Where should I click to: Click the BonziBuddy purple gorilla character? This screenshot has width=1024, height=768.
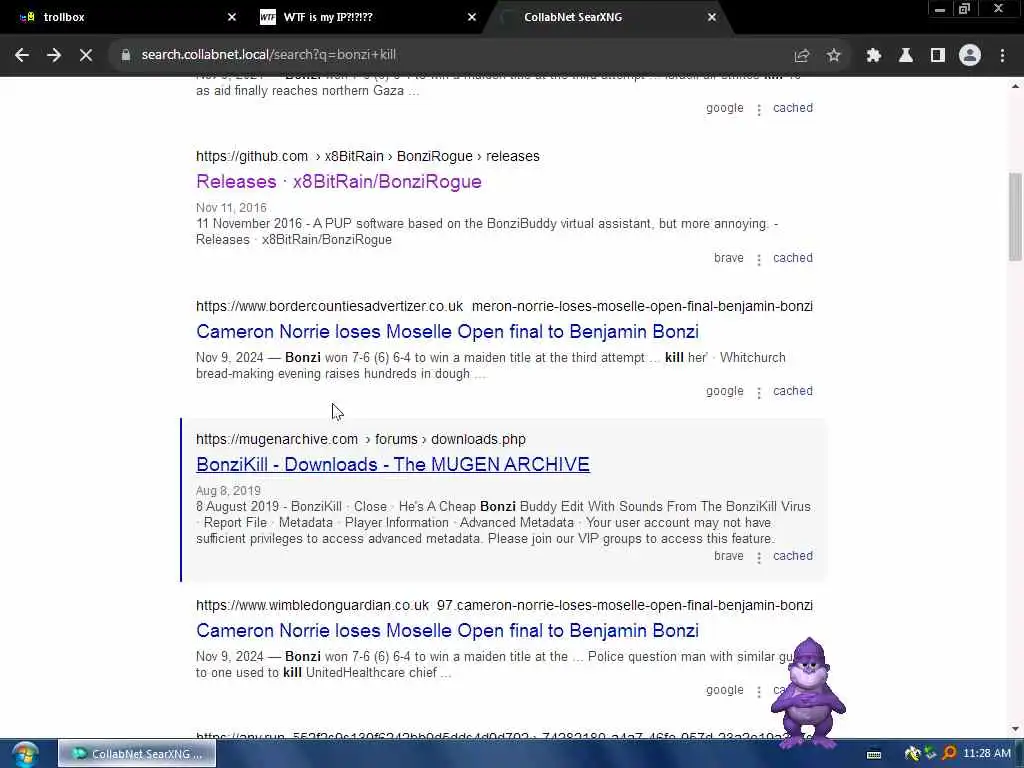(808, 692)
